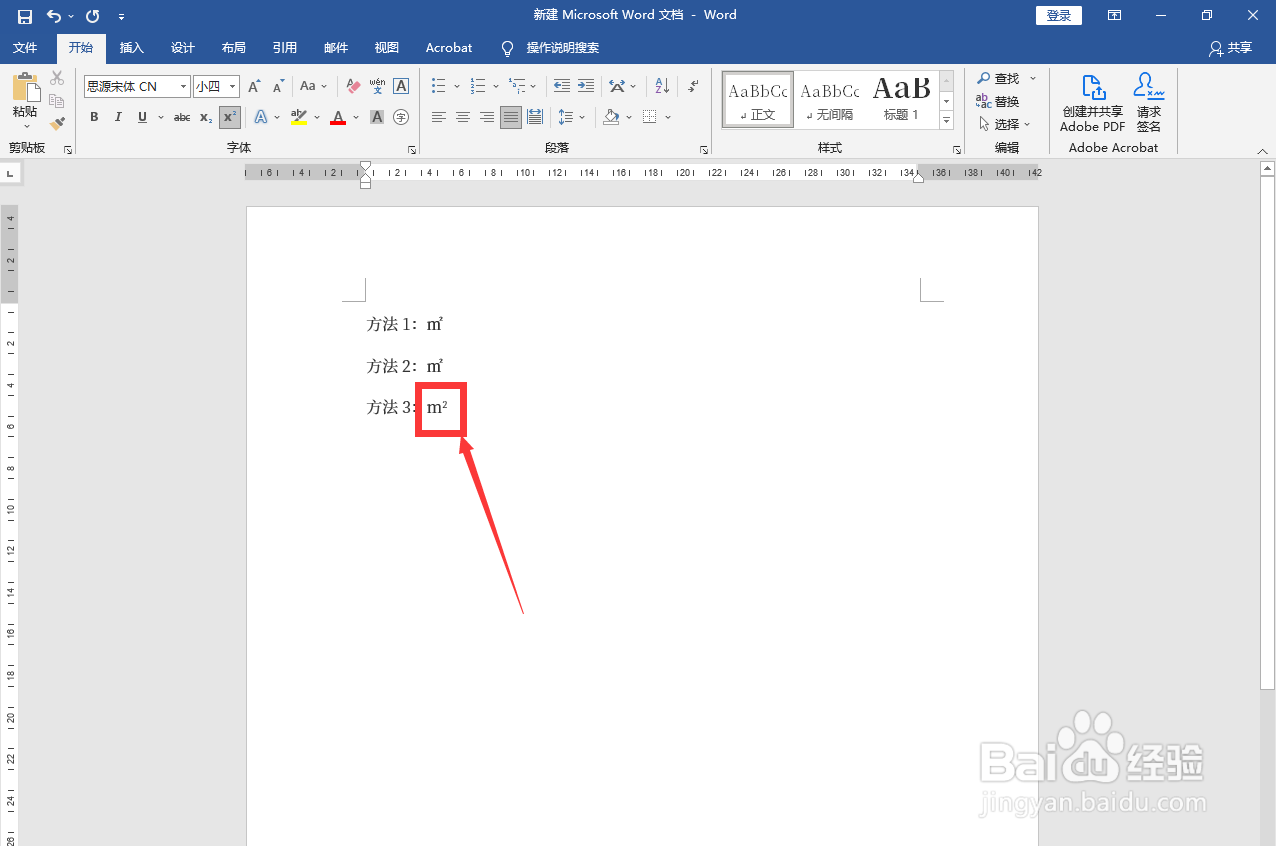Turn off the active superscript x² button
Viewport: 1276px width, 846px height.
[230, 117]
